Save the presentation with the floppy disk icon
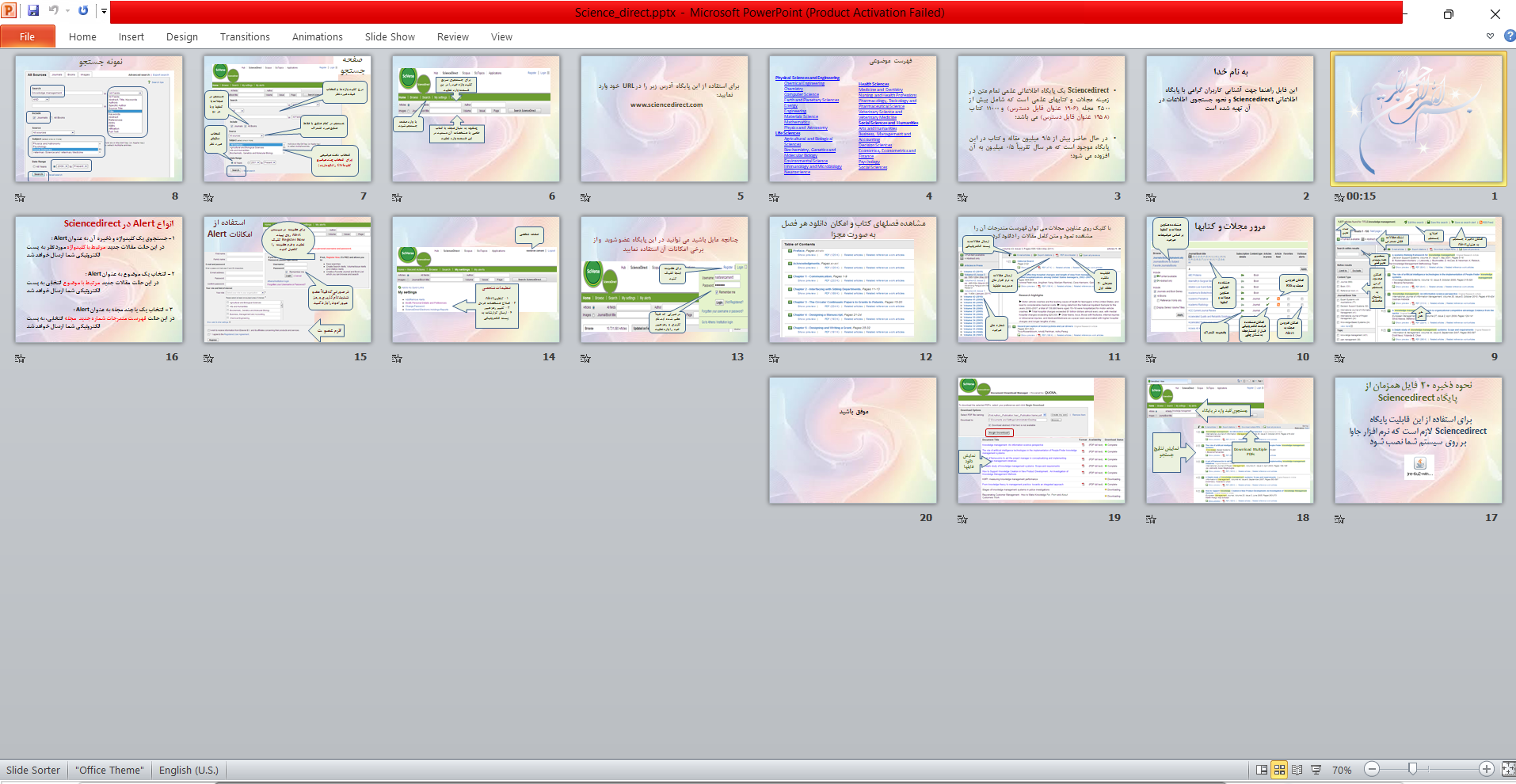Image resolution: width=1516 pixels, height=784 pixels. [x=33, y=11]
